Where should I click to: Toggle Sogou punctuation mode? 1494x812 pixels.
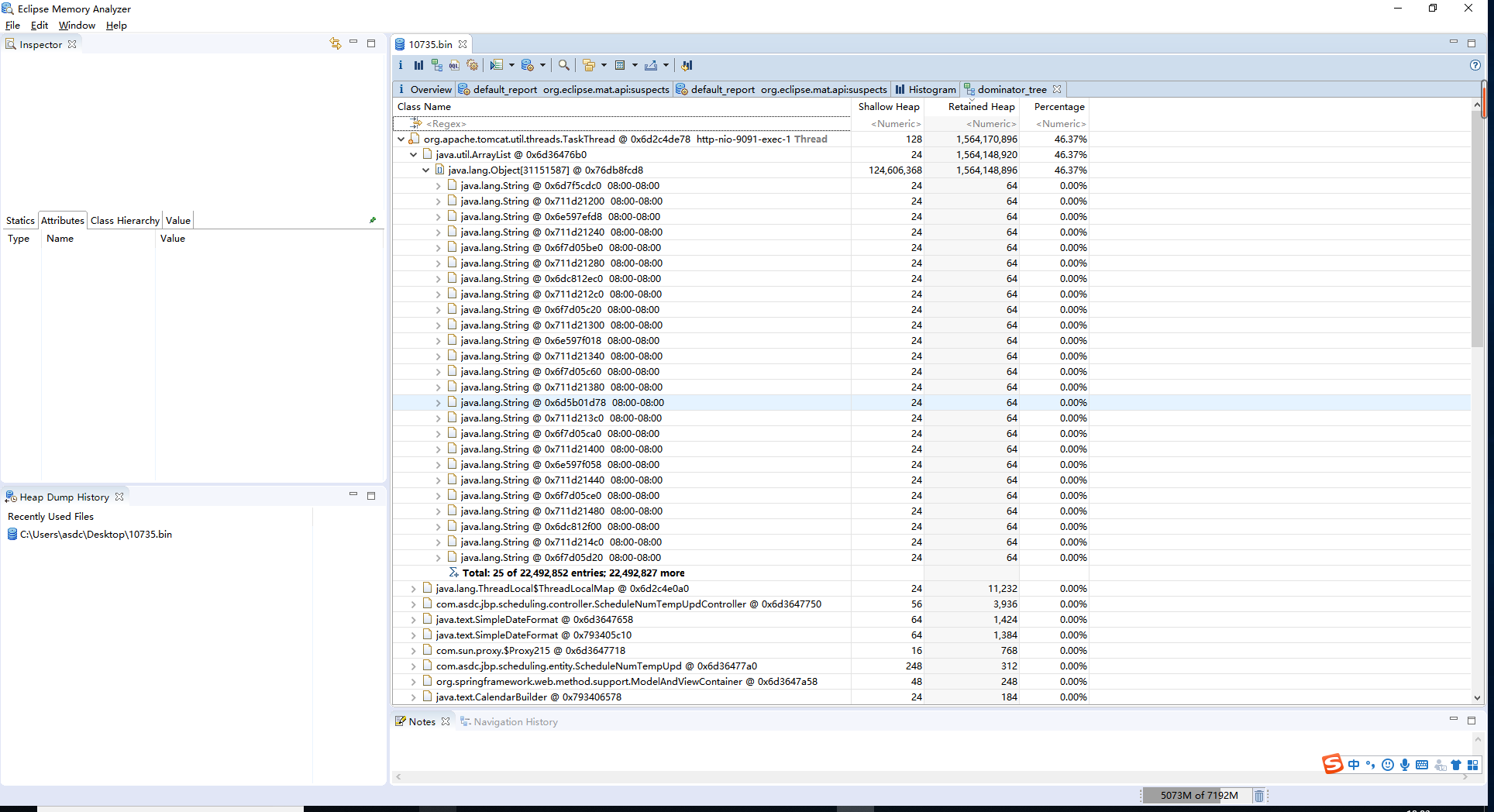[x=1371, y=765]
